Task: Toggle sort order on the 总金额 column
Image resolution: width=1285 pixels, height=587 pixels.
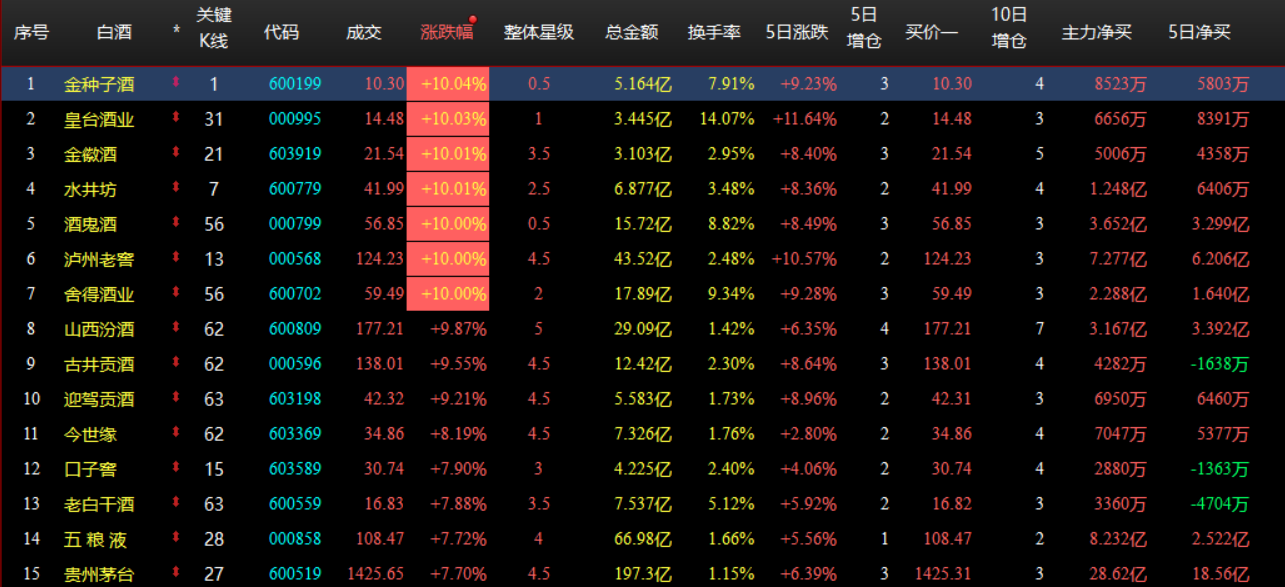Action: [x=634, y=31]
